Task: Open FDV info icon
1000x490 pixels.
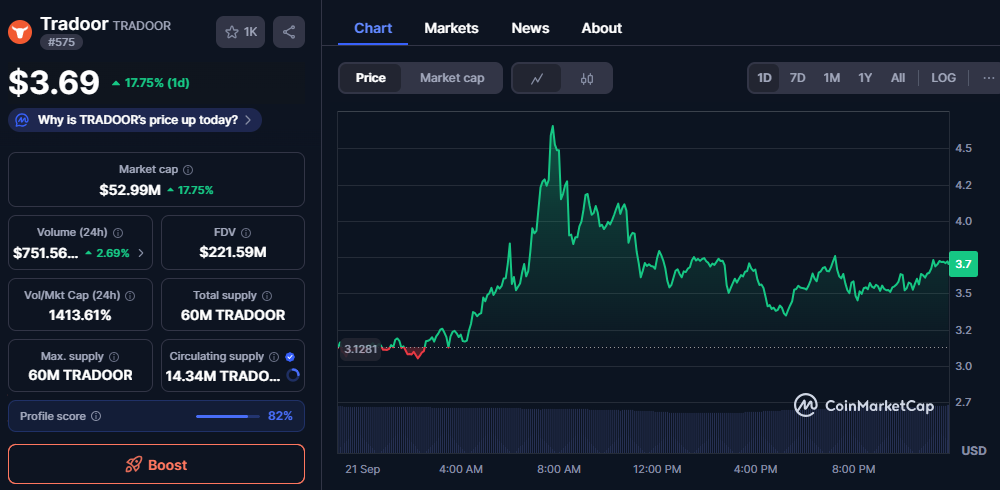Action: click(x=246, y=233)
